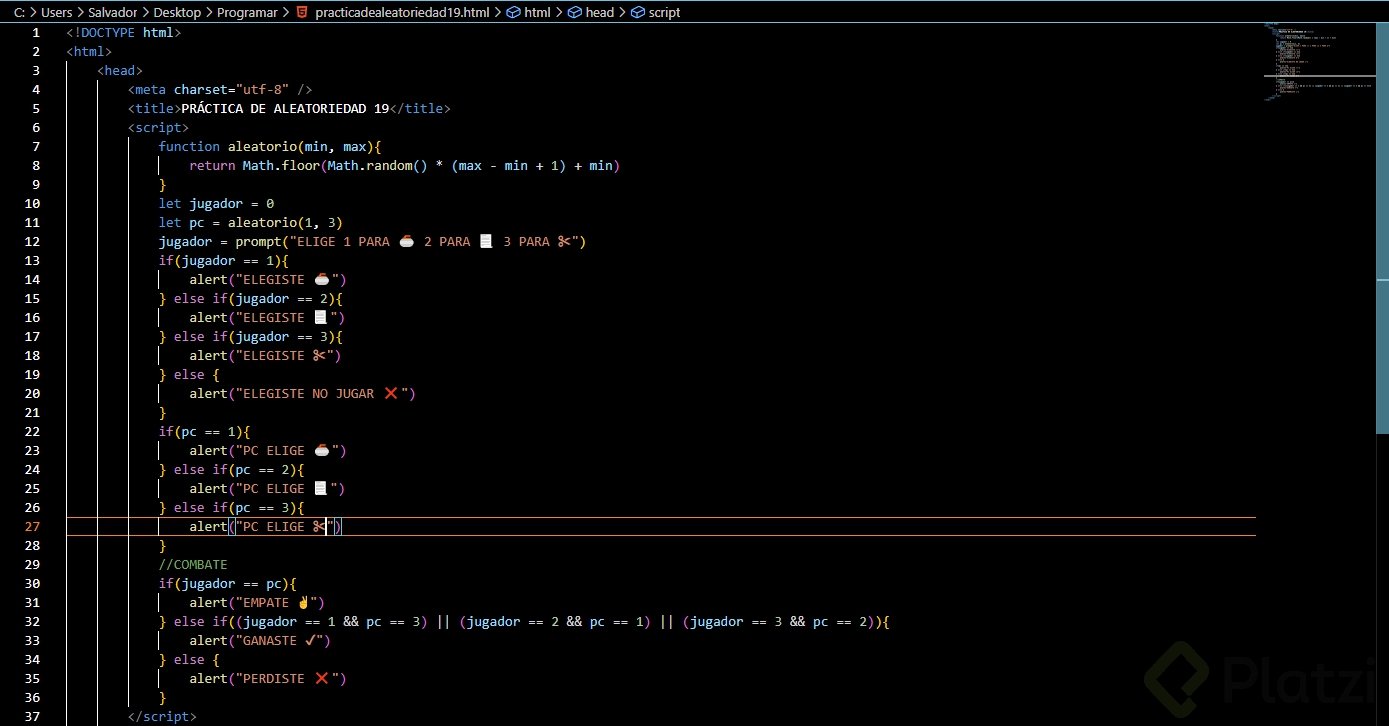Open the Salvador breadcrumb folder

pyautogui.click(x=112, y=13)
